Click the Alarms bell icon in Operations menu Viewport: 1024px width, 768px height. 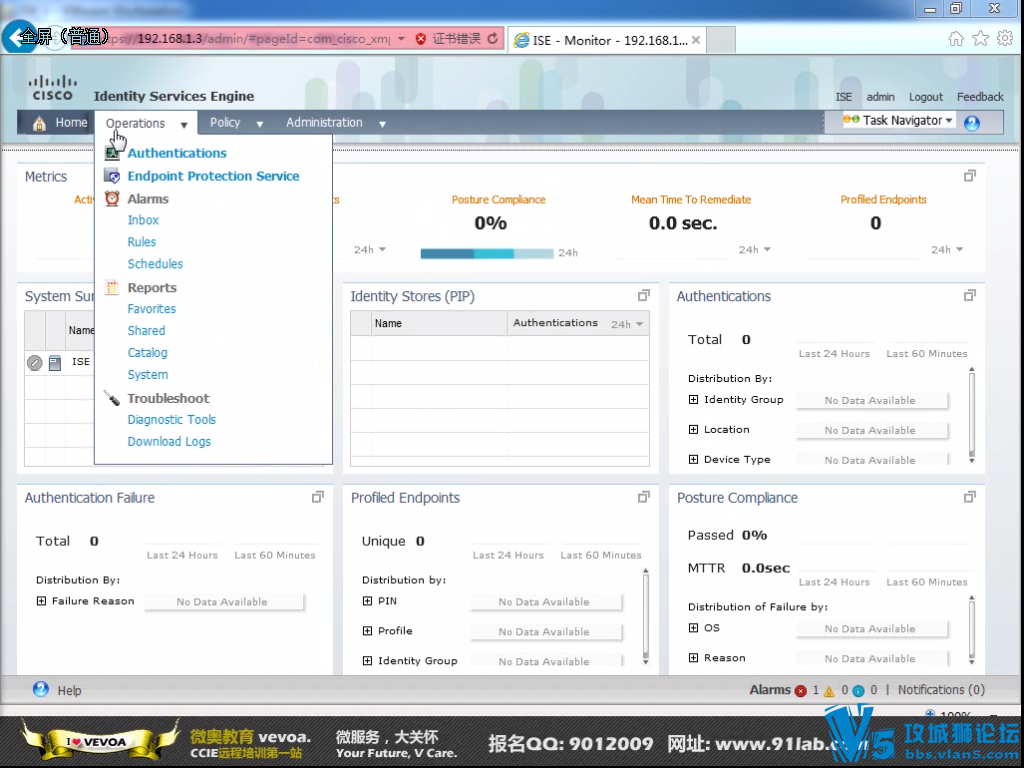click(x=110, y=198)
